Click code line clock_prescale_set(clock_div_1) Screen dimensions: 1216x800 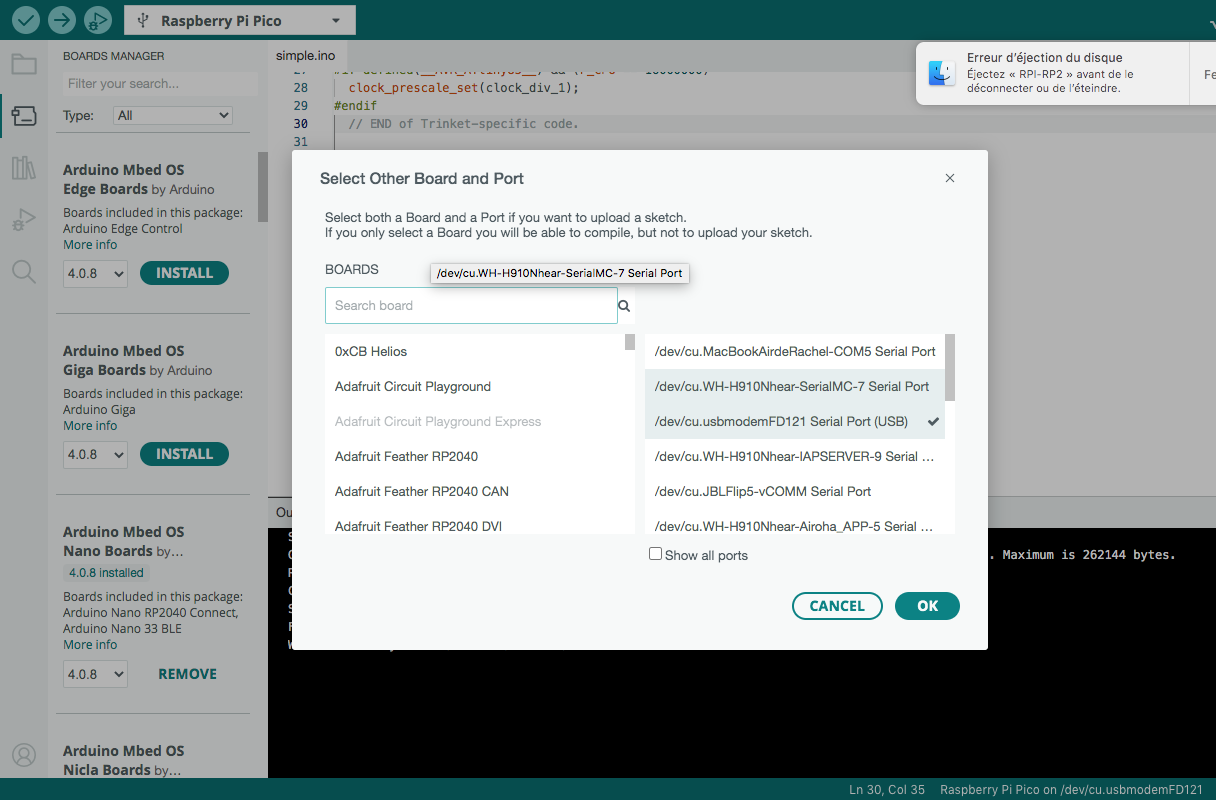click(464, 88)
